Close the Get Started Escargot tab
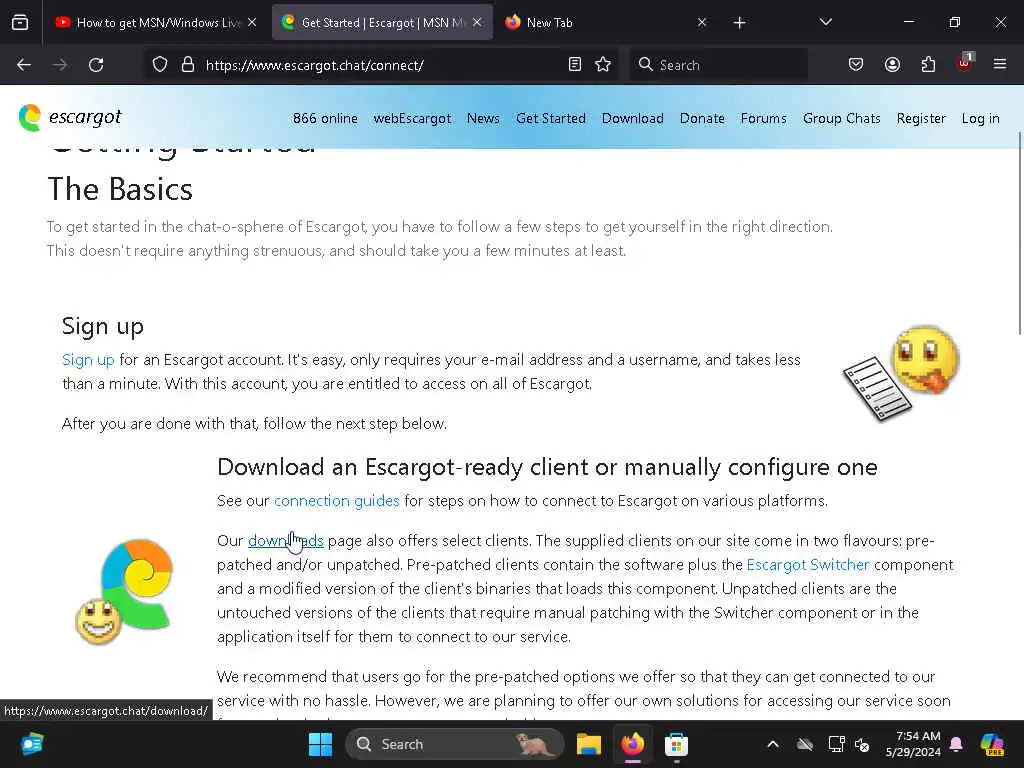This screenshot has width=1024, height=768. [477, 22]
